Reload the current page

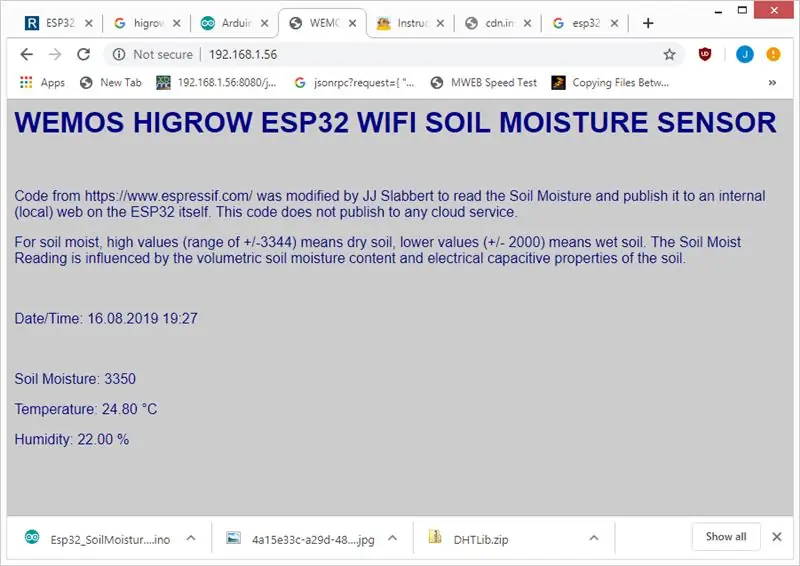(84, 54)
